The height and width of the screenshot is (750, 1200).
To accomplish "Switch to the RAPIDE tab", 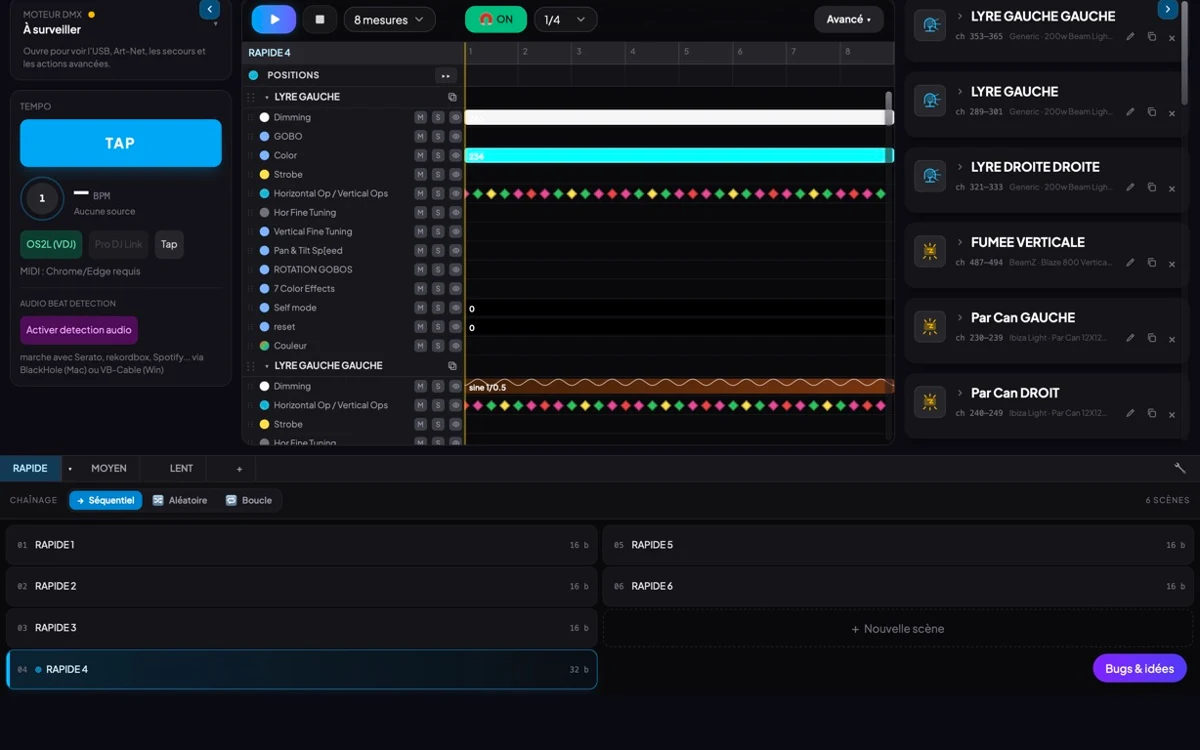I will point(30,468).
